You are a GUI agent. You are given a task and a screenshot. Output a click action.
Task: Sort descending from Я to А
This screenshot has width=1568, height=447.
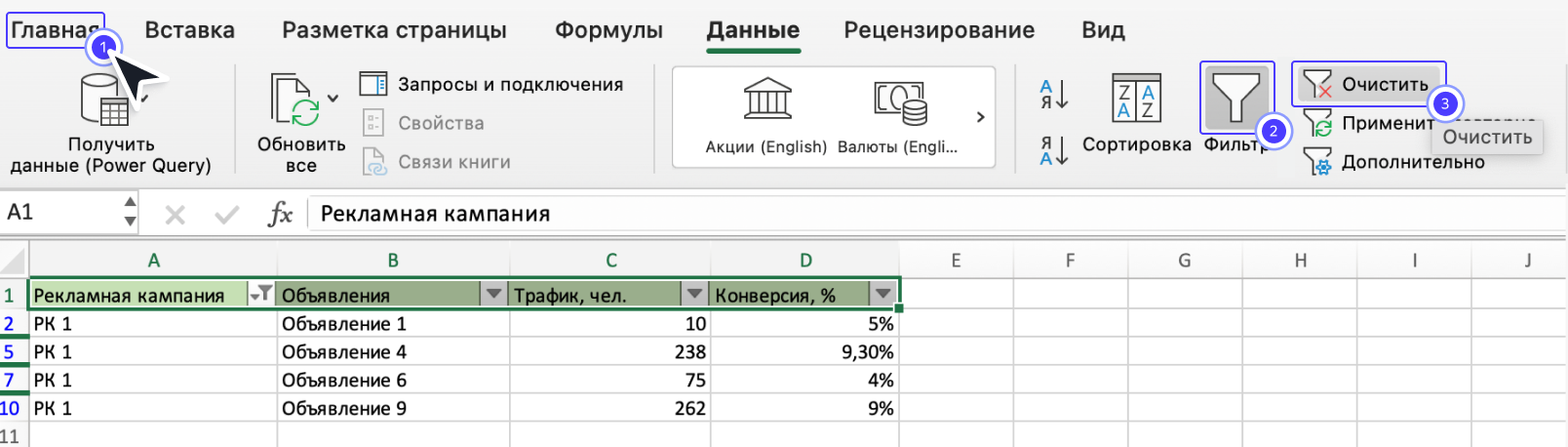1054,150
